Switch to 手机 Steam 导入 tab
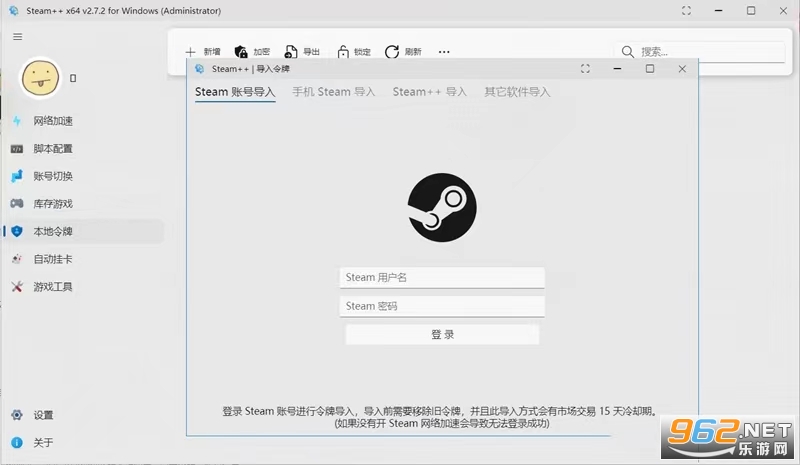 tap(333, 92)
